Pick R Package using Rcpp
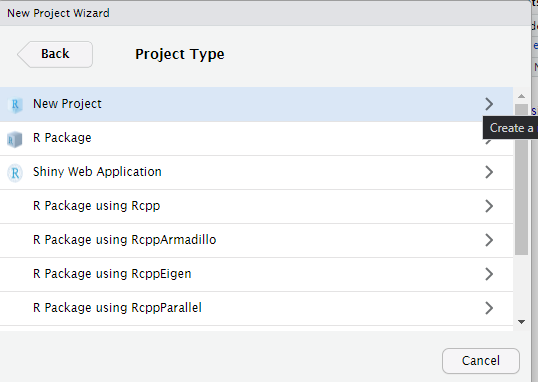This screenshot has height=382, width=538. click(x=256, y=207)
